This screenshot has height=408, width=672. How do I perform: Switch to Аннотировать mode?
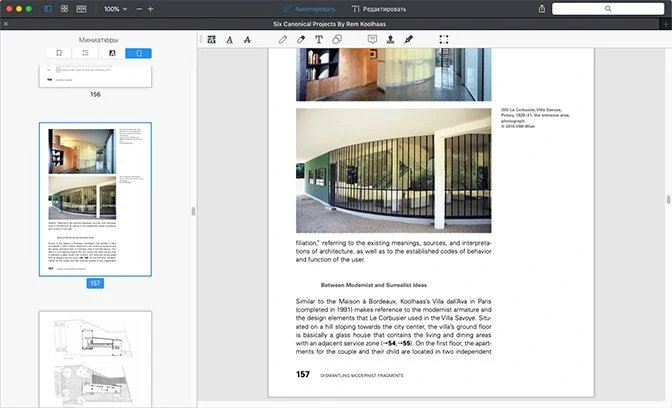click(x=309, y=9)
